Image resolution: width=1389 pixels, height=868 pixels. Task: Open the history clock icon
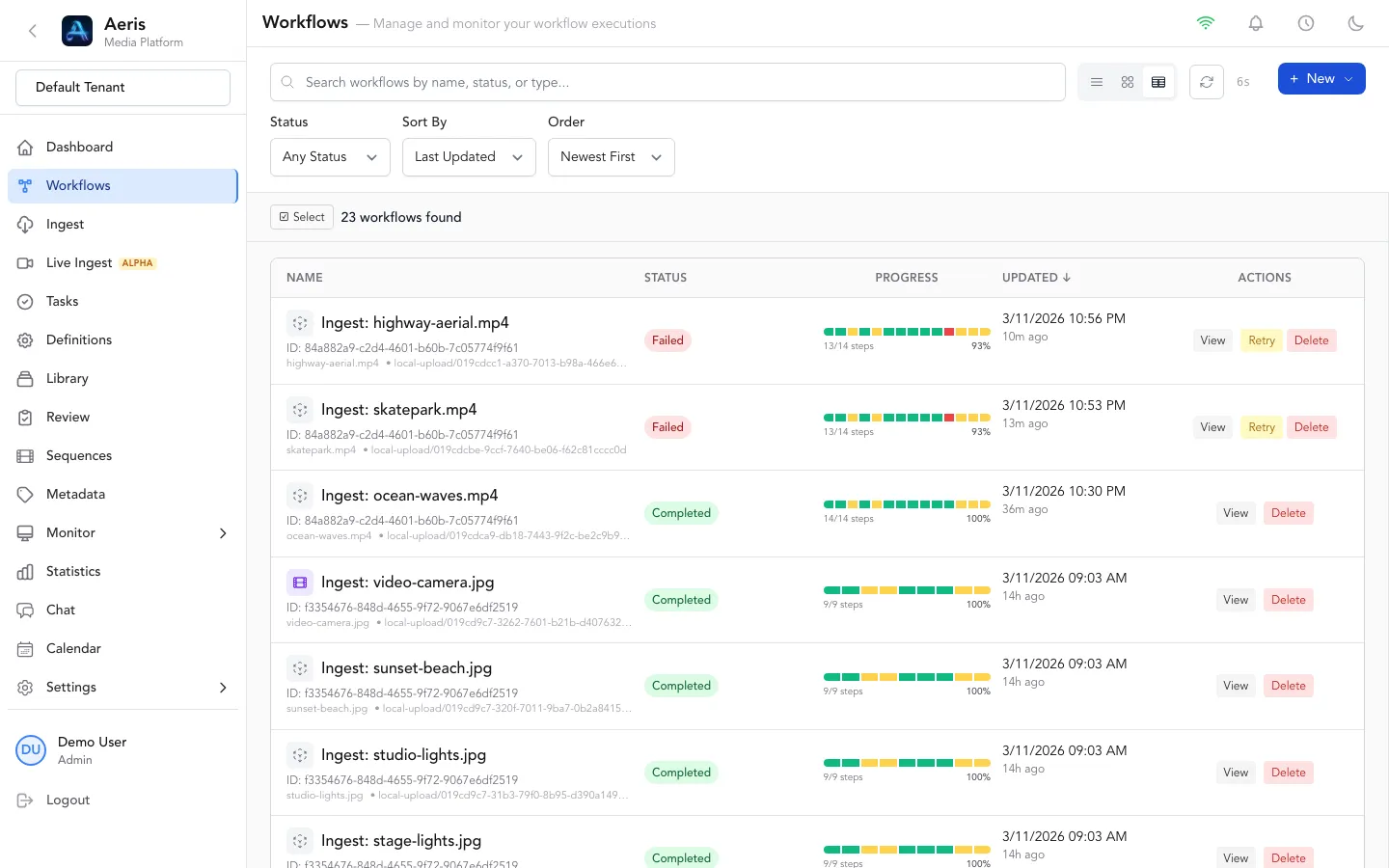pos(1306,23)
